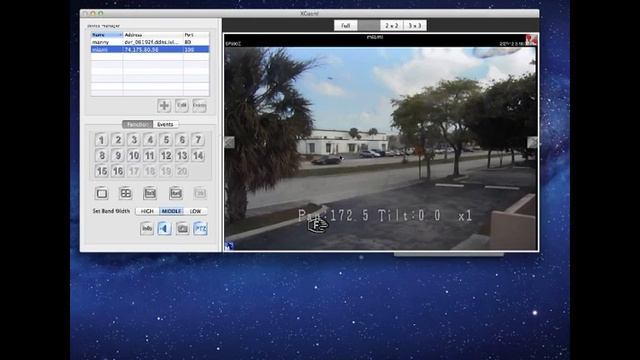Select camera channel 7
Image resolution: width=640 pixels, height=360 pixels.
pos(198,140)
